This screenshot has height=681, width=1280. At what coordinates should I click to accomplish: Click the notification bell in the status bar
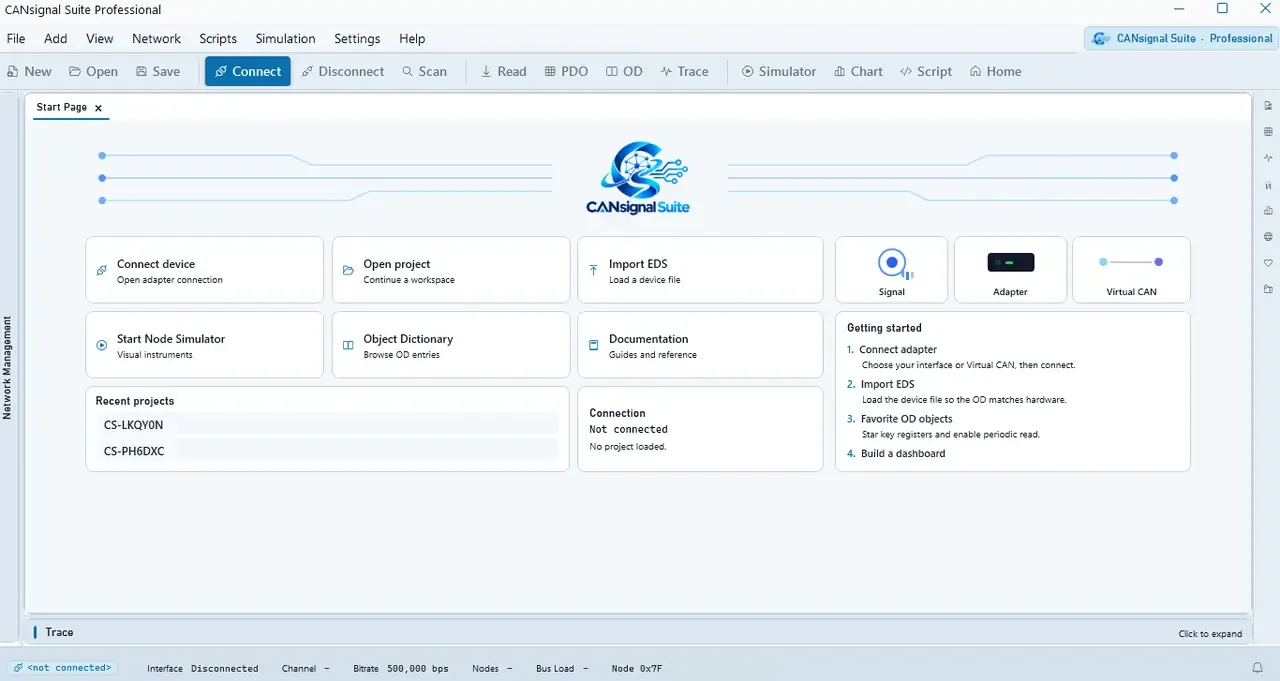click(x=1257, y=668)
